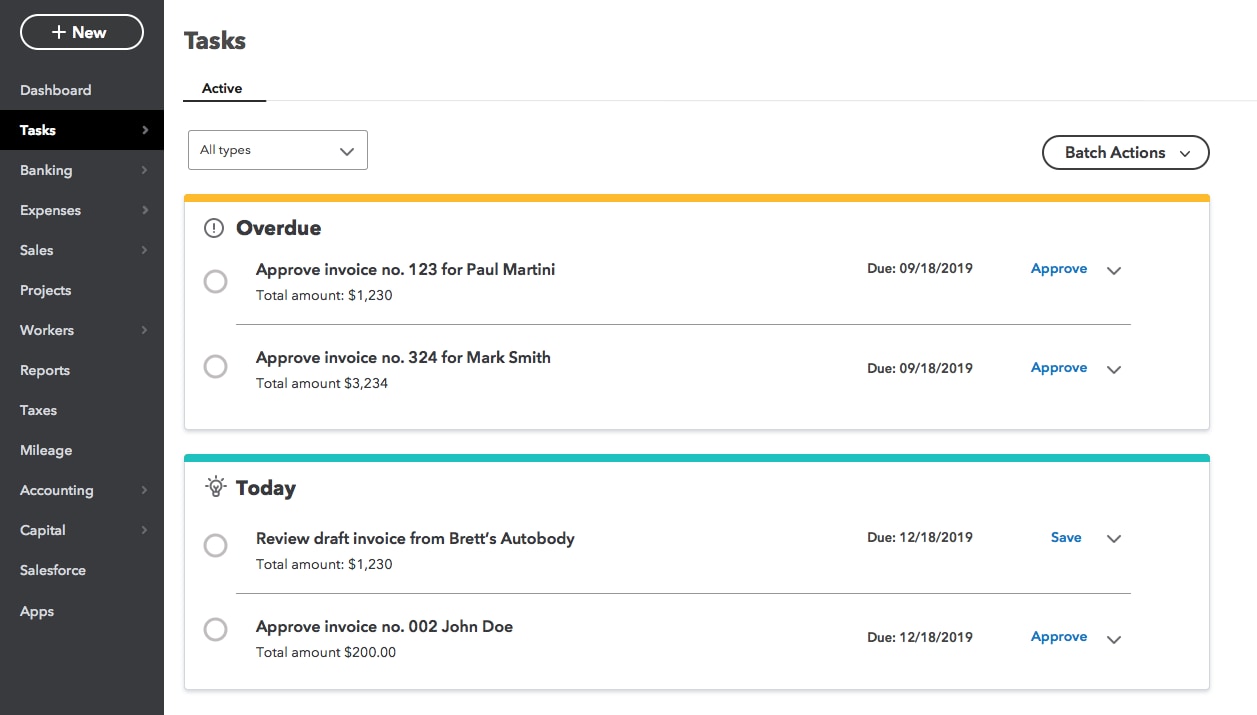This screenshot has height=715, width=1257.
Task: Expand options for Brett's Autobody draft invoice
Action: [1114, 539]
